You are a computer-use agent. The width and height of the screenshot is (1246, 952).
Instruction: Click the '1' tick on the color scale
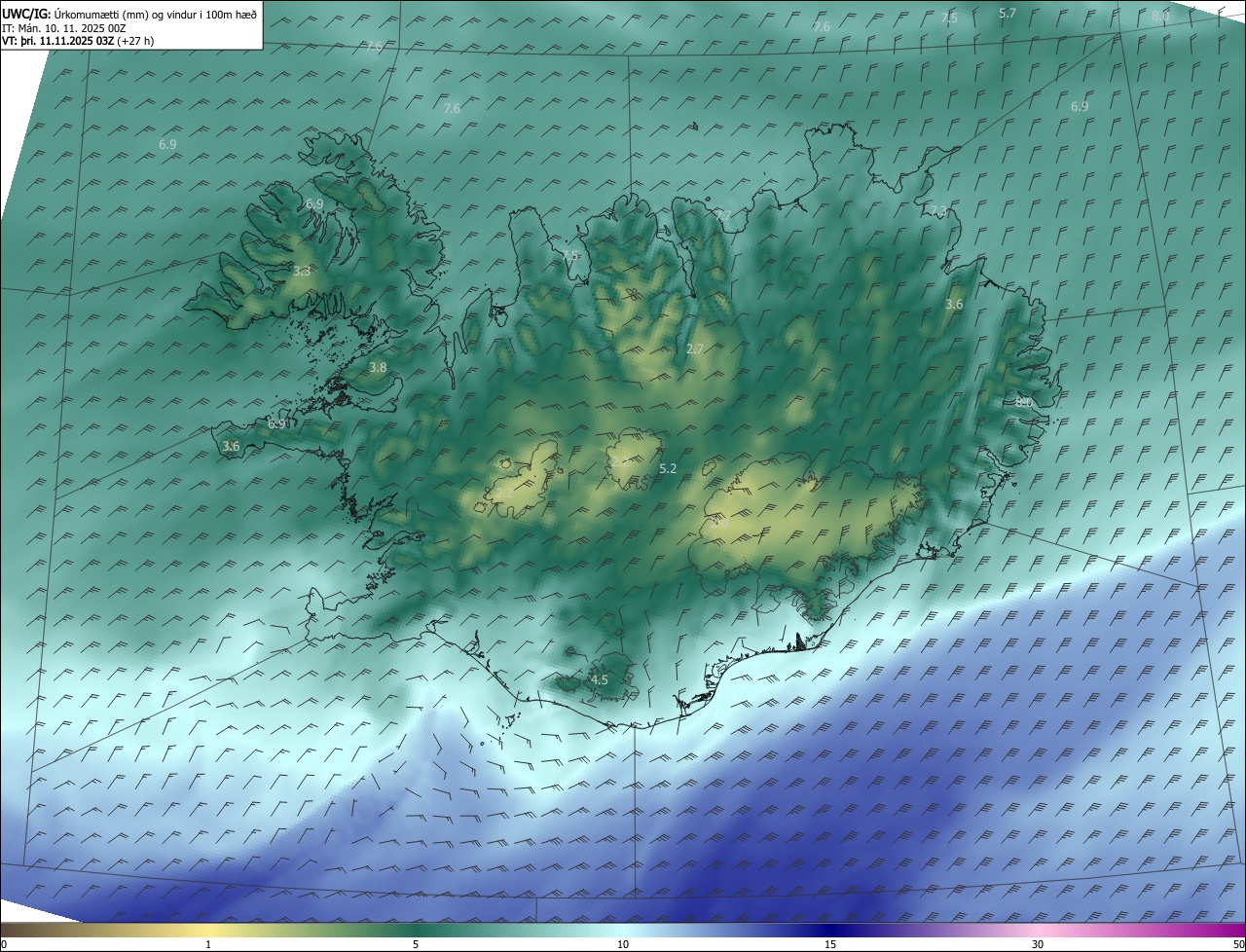(x=208, y=945)
